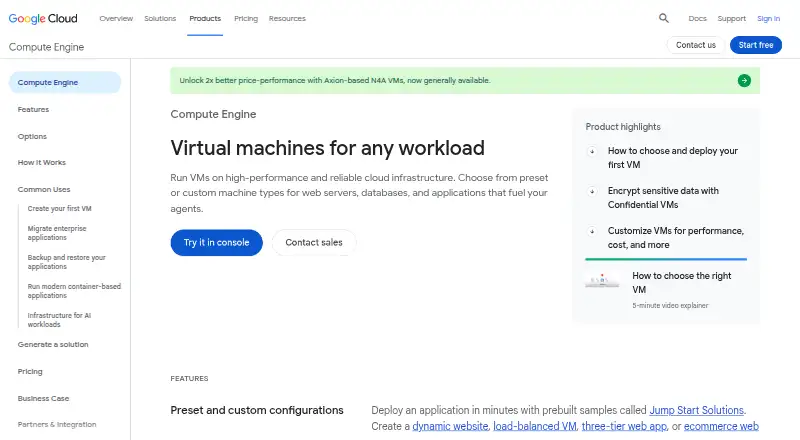
Task: Click the Google Cloud logo
Action: coord(43,19)
